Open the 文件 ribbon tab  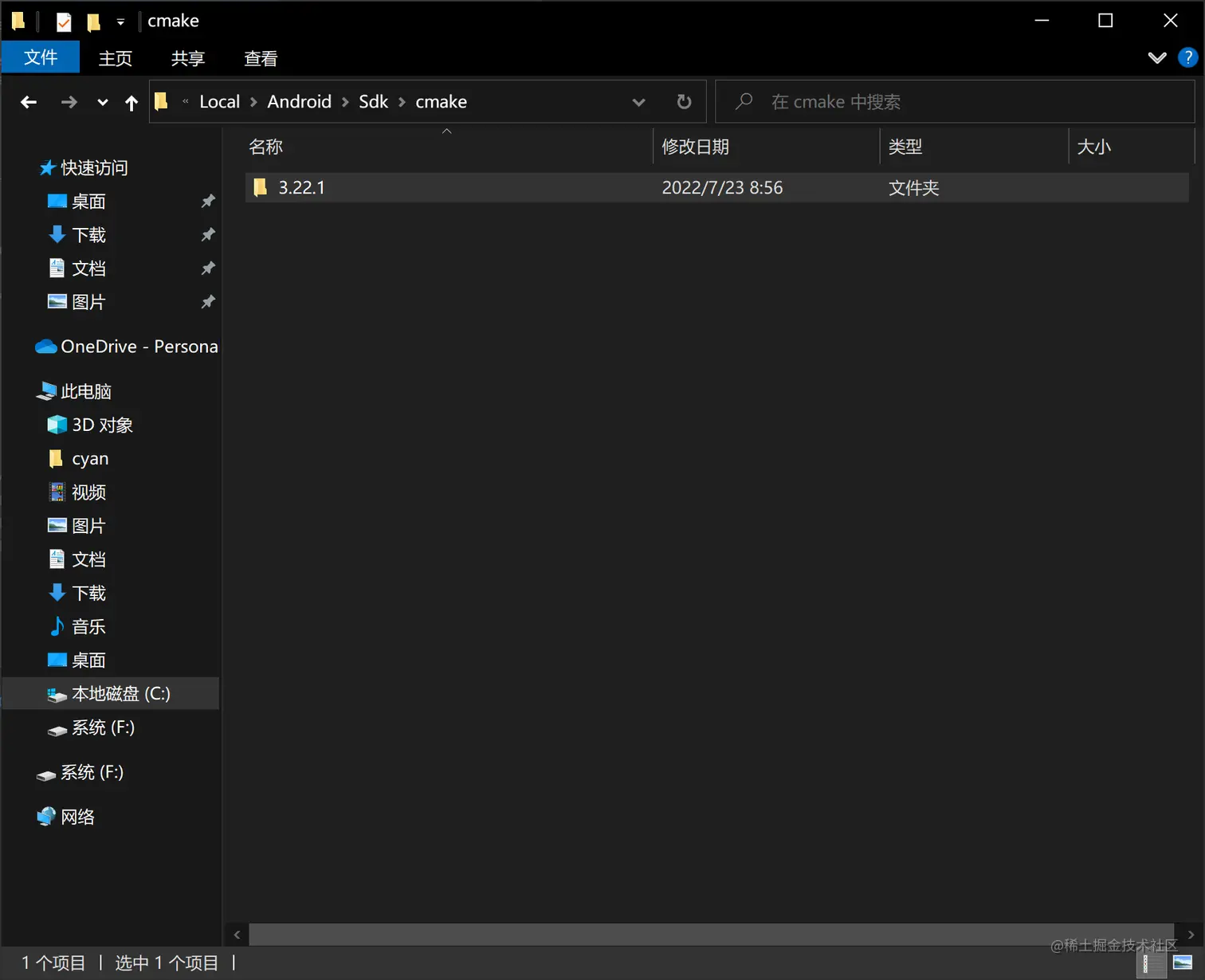pyautogui.click(x=41, y=57)
